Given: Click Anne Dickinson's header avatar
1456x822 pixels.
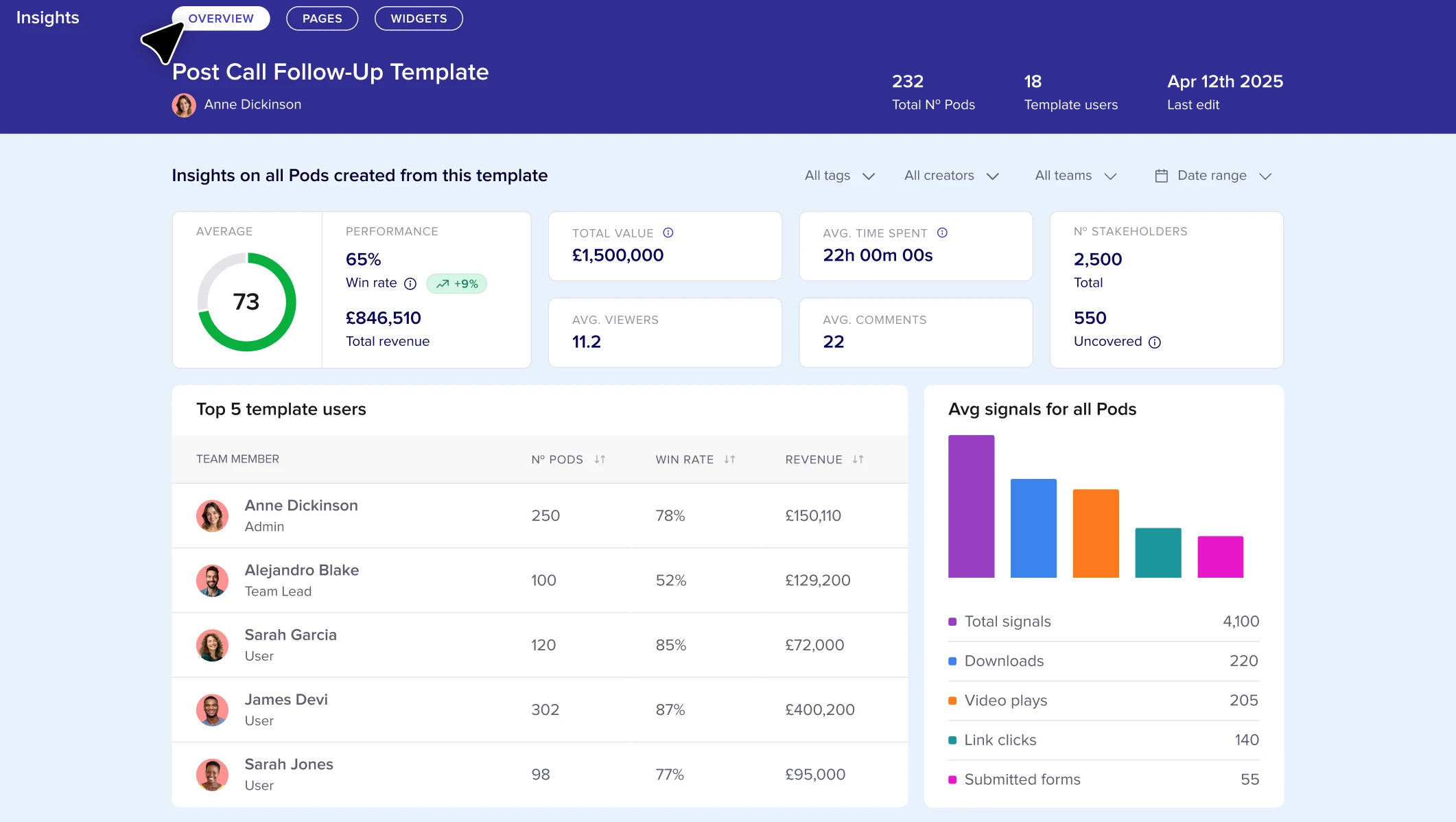Looking at the screenshot, I should point(184,105).
